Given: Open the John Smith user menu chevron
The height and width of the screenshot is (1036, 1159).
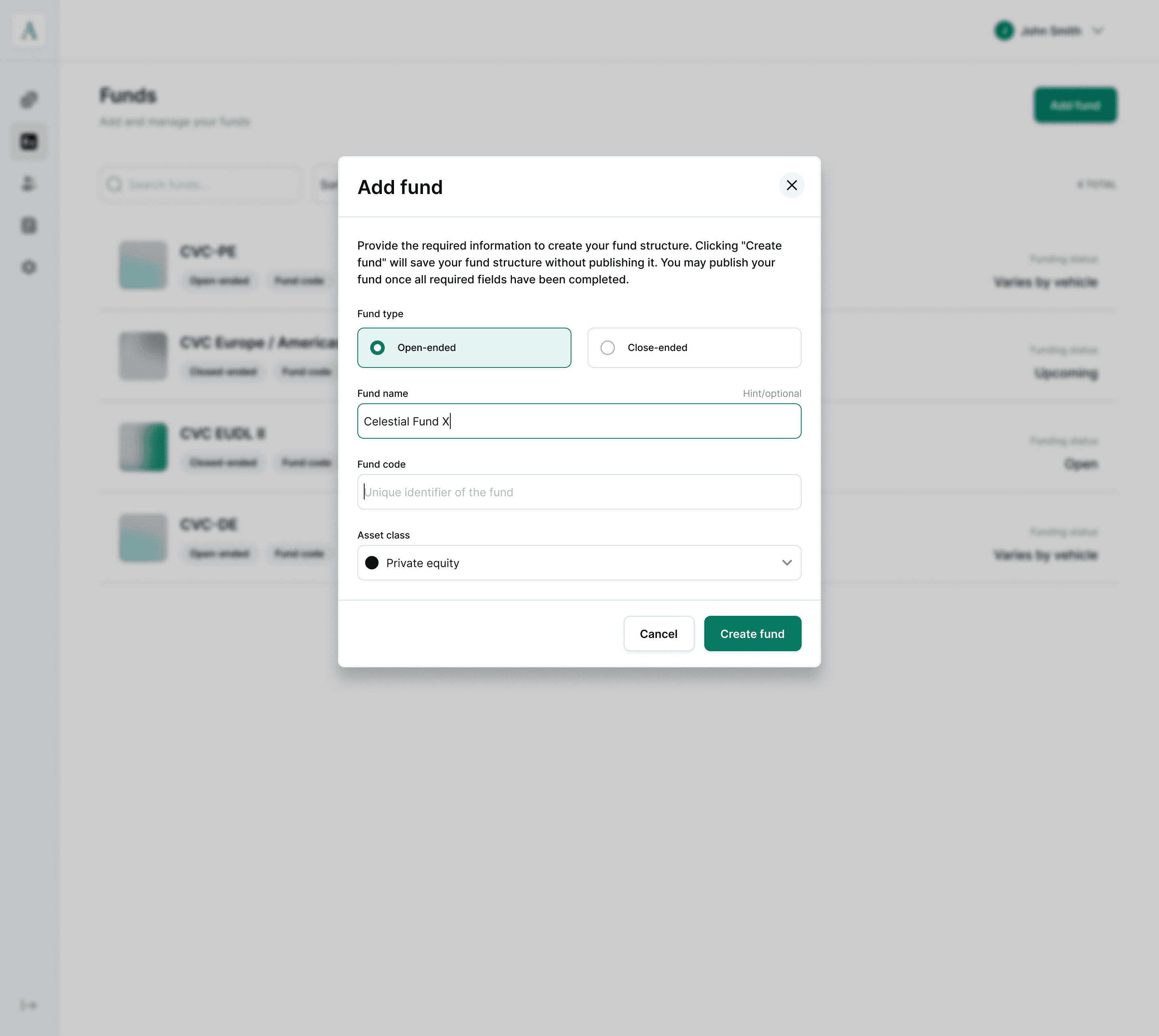Looking at the screenshot, I should 1097,31.
